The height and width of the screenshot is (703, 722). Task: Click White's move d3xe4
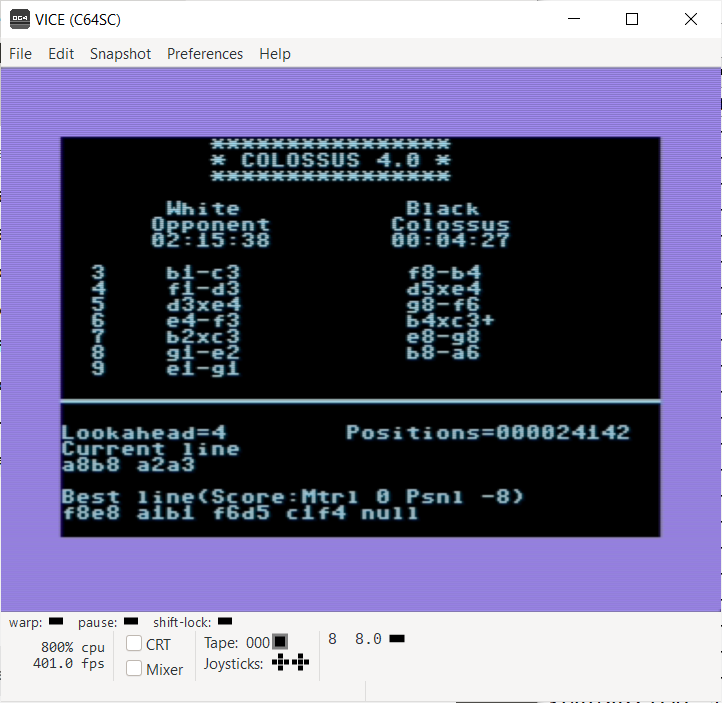[203, 305]
